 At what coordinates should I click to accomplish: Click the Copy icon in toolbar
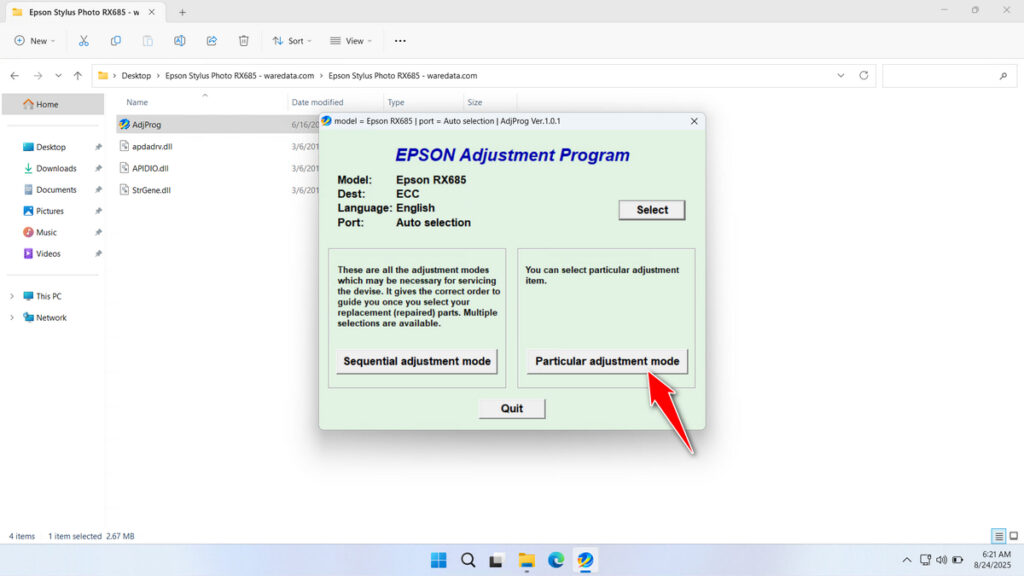(x=116, y=40)
